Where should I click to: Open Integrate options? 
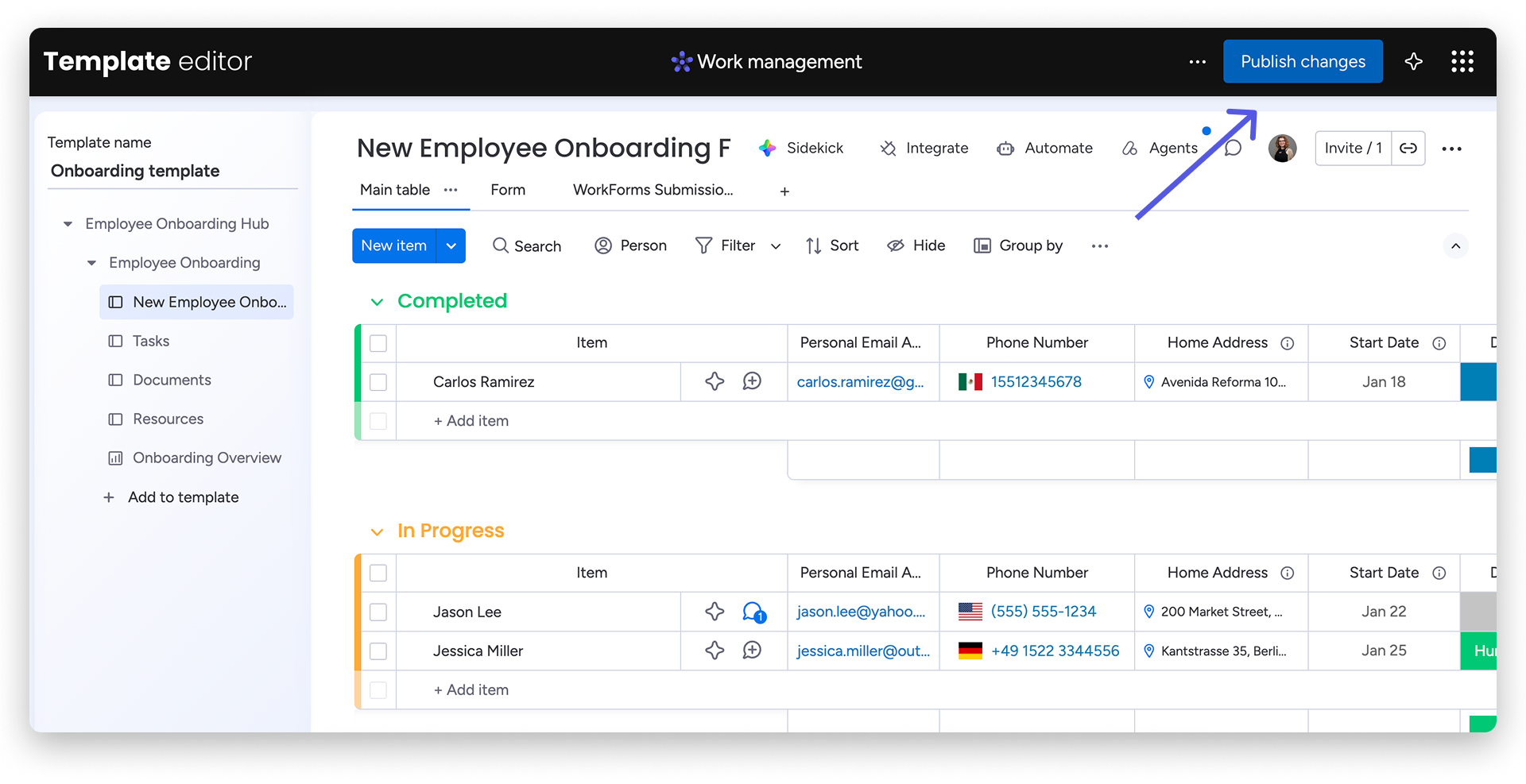pos(924,148)
